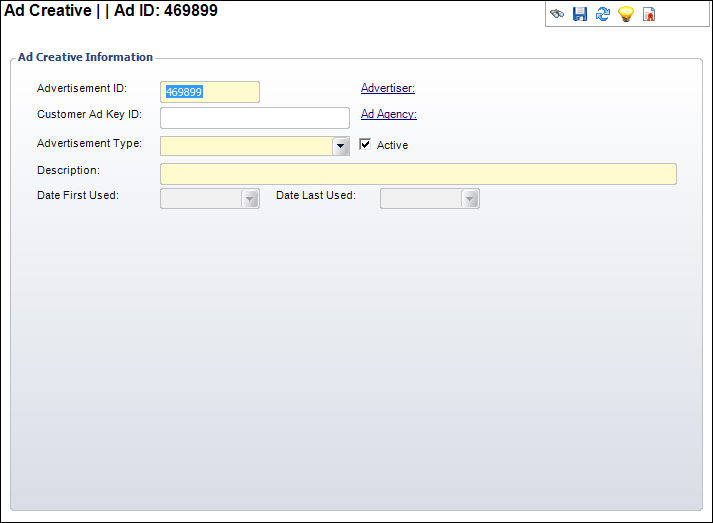Click the Ad Creative Information group header

click(85, 57)
